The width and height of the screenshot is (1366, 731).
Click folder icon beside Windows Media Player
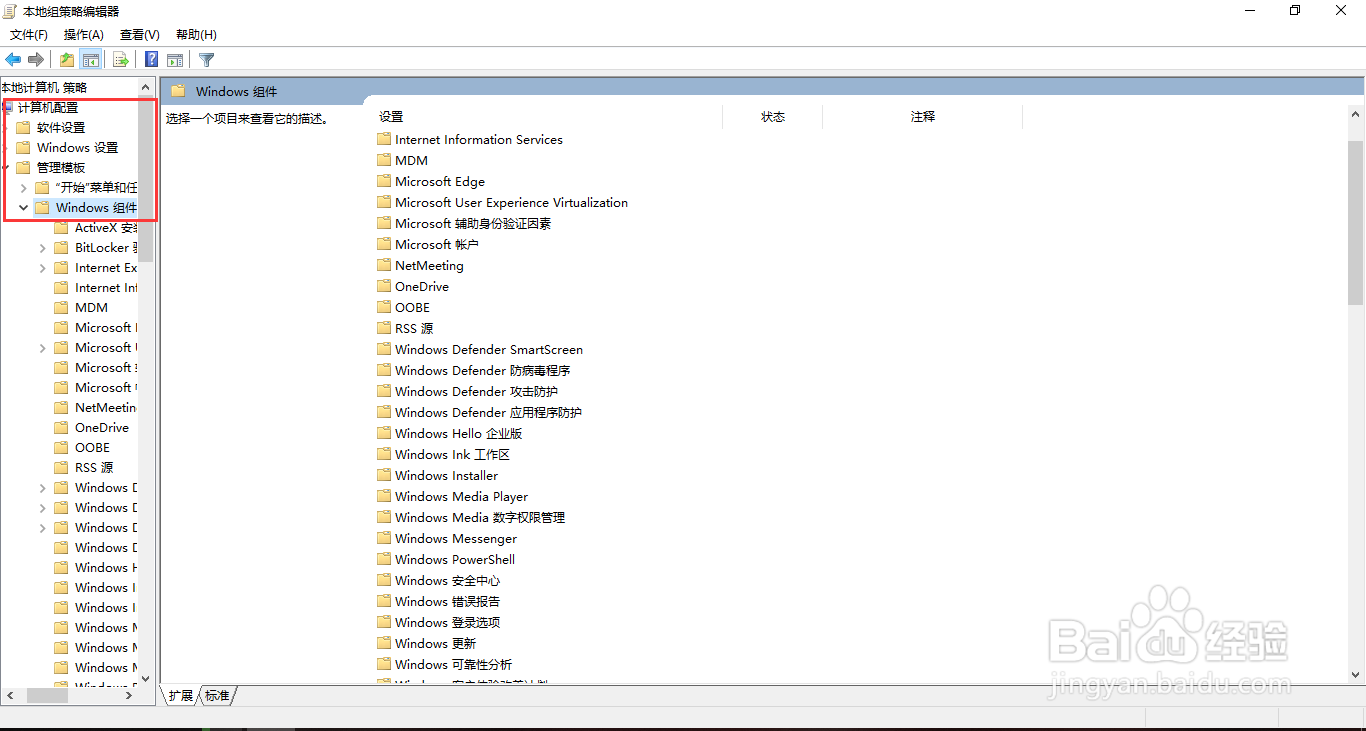[384, 496]
